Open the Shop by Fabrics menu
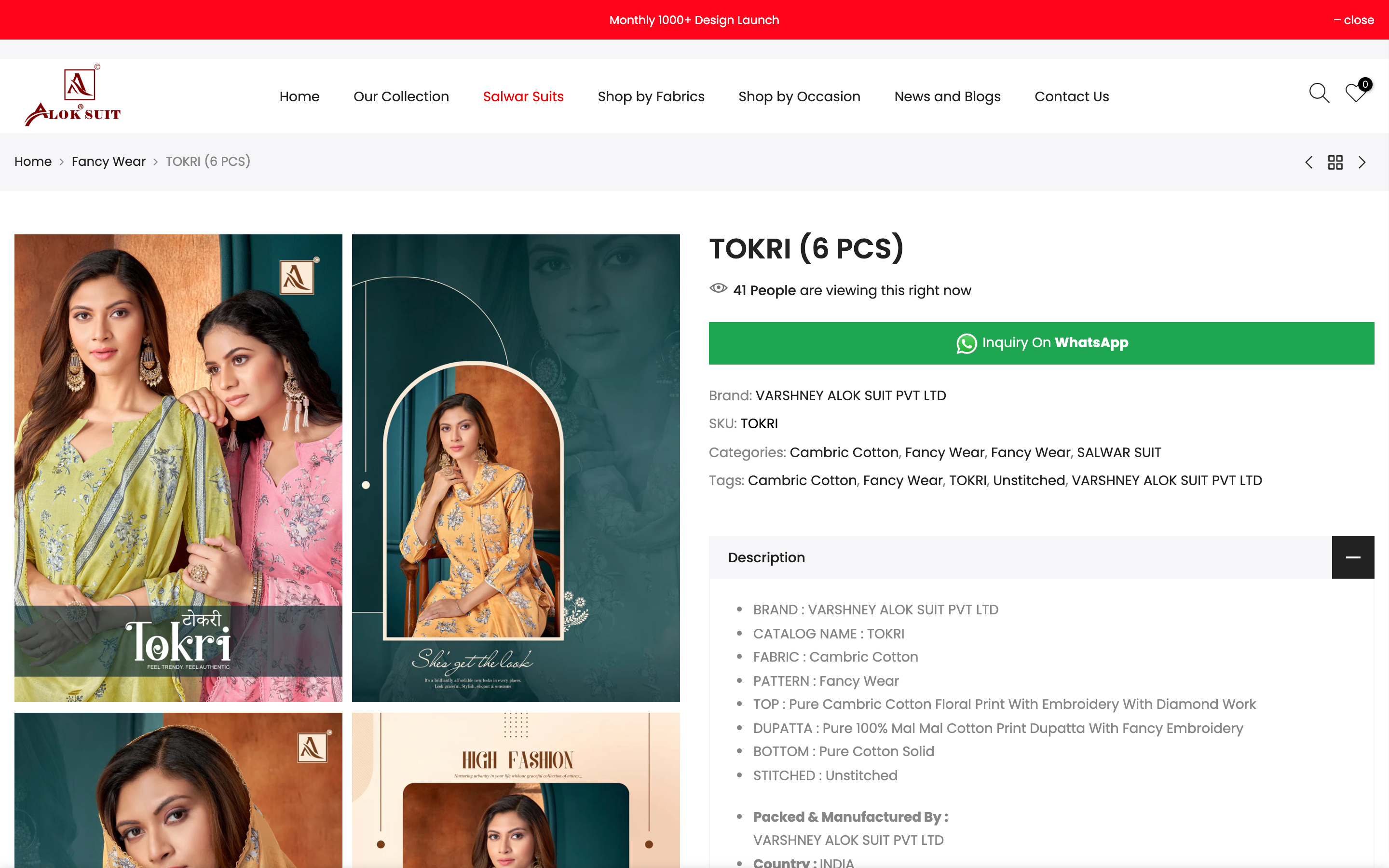1389x868 pixels. 651,96
